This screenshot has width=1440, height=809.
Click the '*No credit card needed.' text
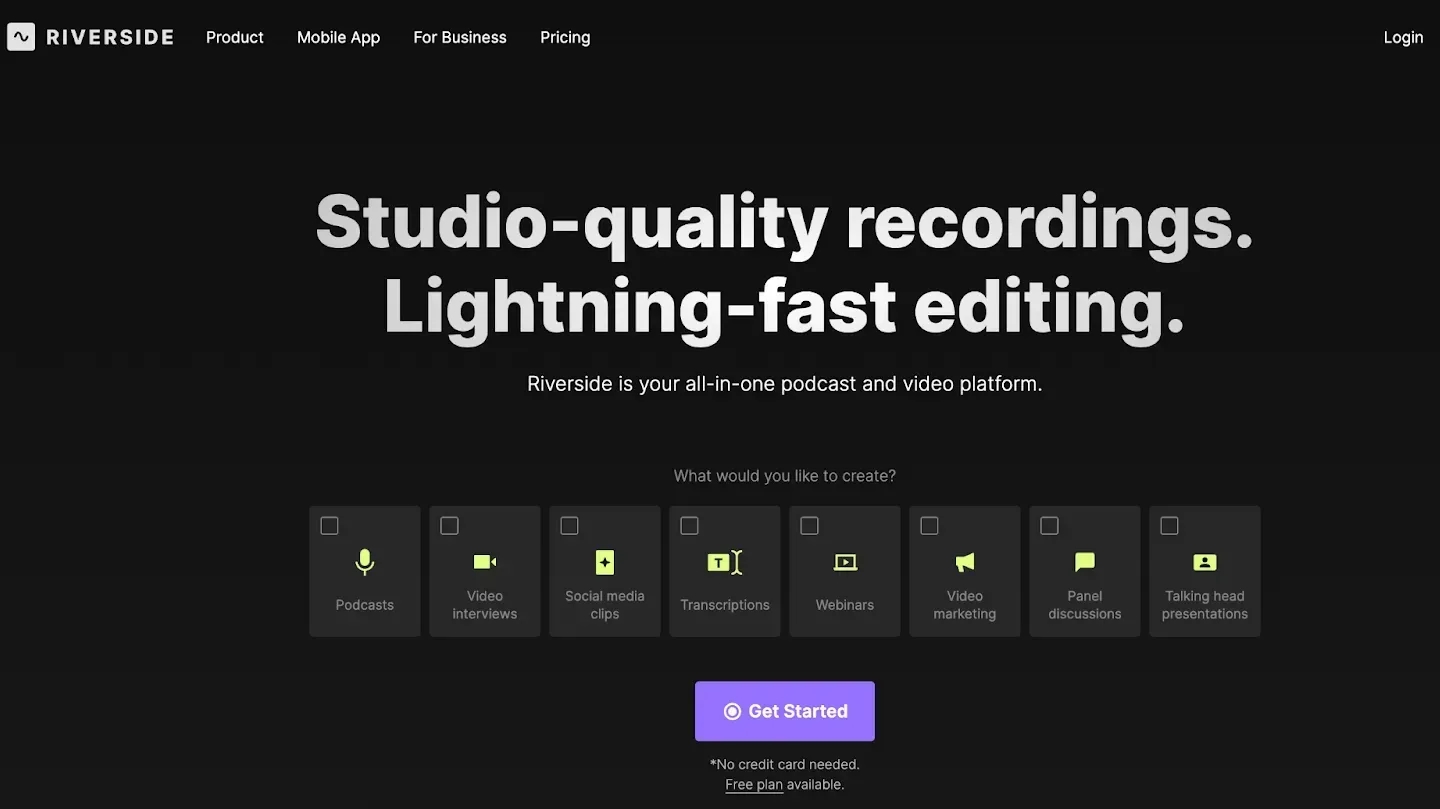(x=785, y=764)
